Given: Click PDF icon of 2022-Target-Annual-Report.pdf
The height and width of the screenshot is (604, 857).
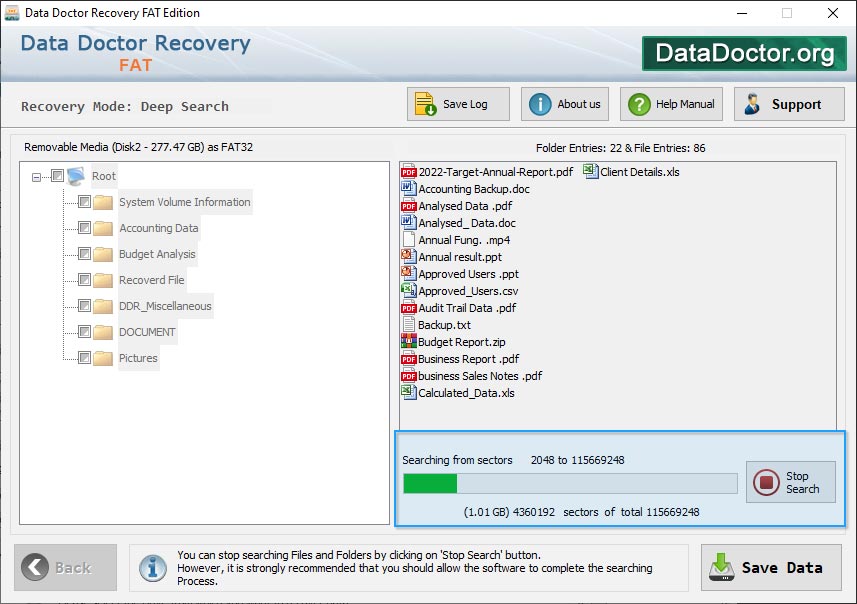Looking at the screenshot, I should coord(409,172).
